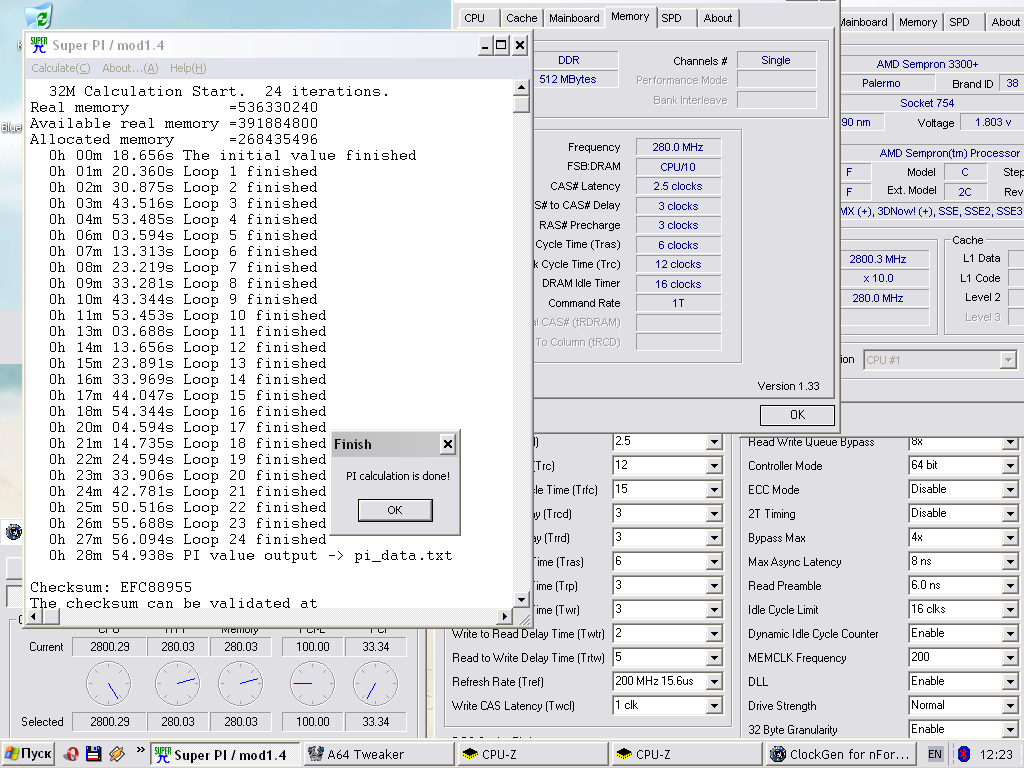Activate the first CPU-Z taskbar button
Image resolution: width=1024 pixels, height=768 pixels.
(x=532, y=754)
